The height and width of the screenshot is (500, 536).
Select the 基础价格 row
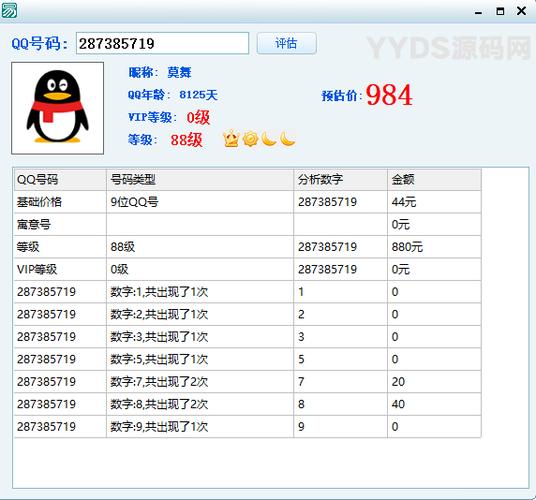point(247,202)
